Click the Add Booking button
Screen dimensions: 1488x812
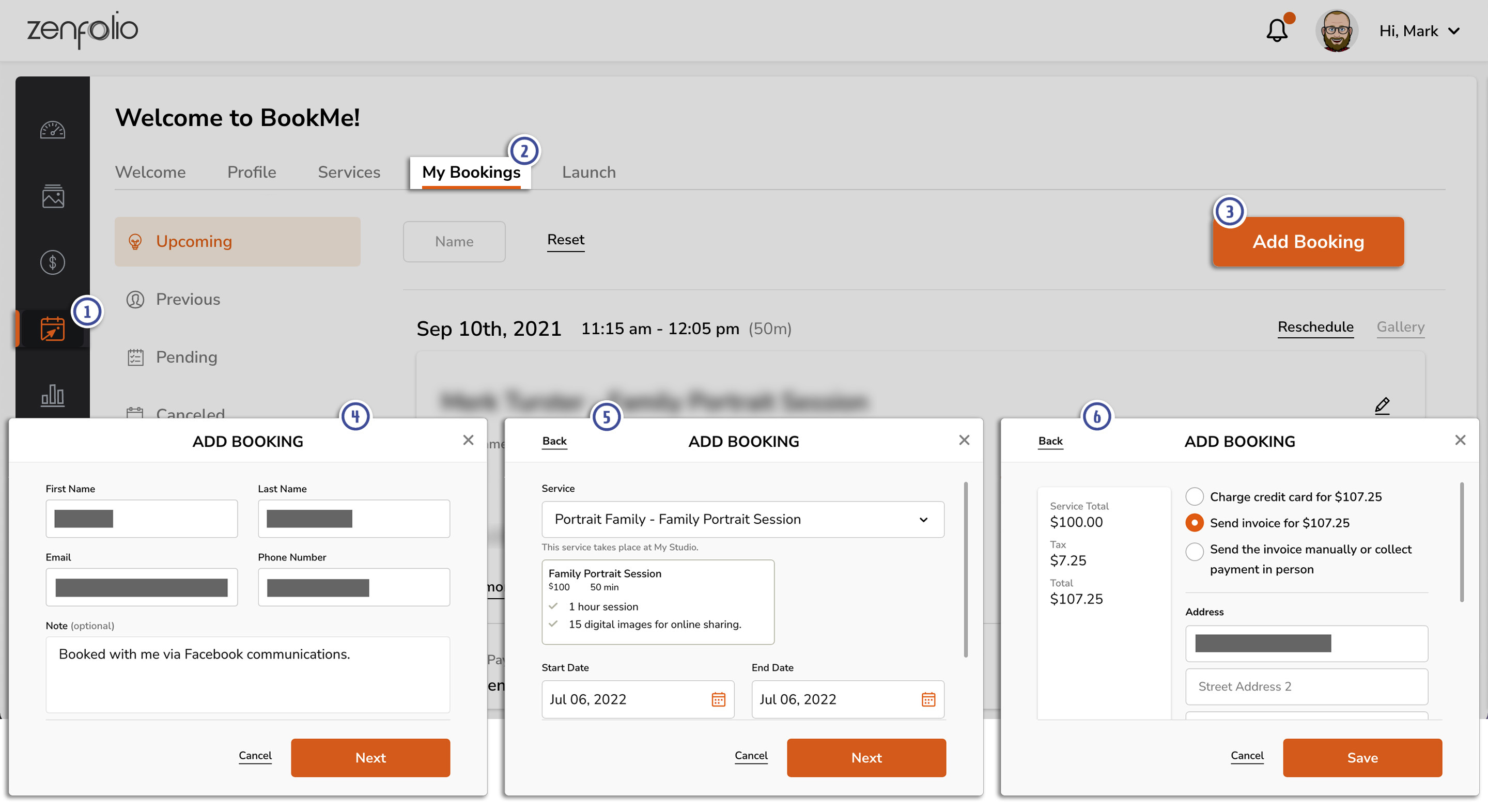click(1308, 241)
